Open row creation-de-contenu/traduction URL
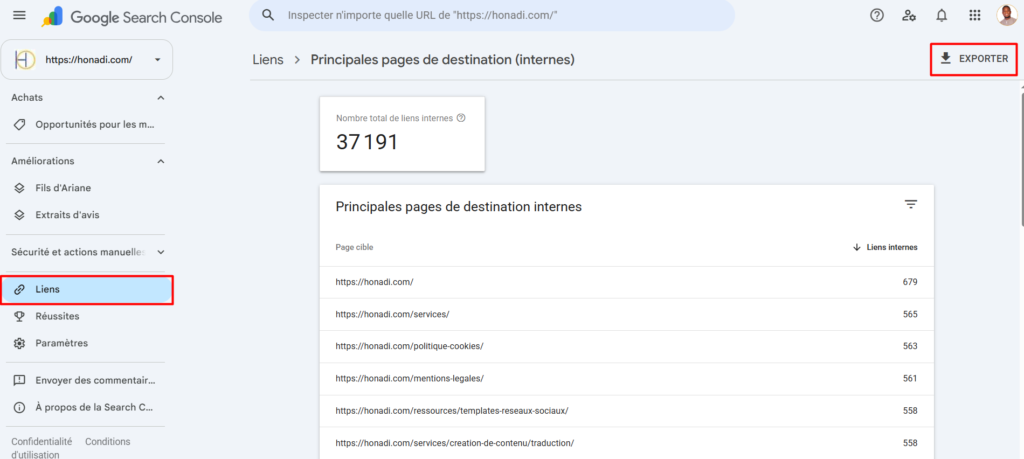1024x459 pixels. [626, 443]
